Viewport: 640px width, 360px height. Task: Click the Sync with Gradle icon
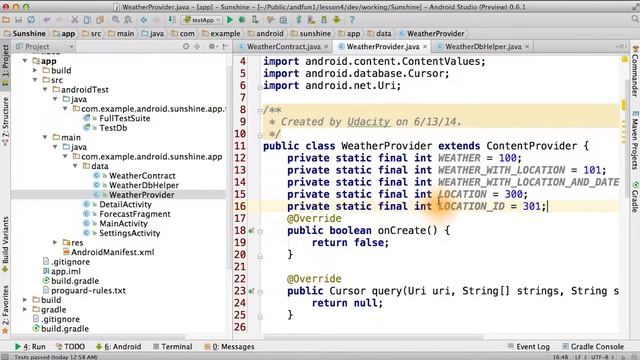pos(299,20)
